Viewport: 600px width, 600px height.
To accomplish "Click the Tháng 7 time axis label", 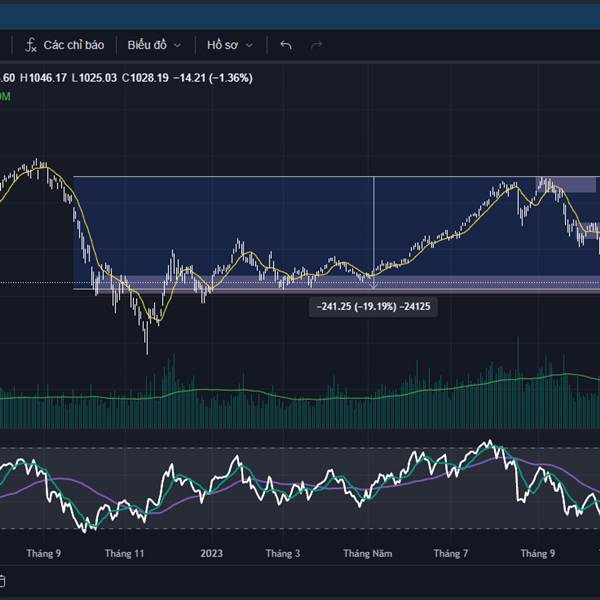I will (x=450, y=553).
